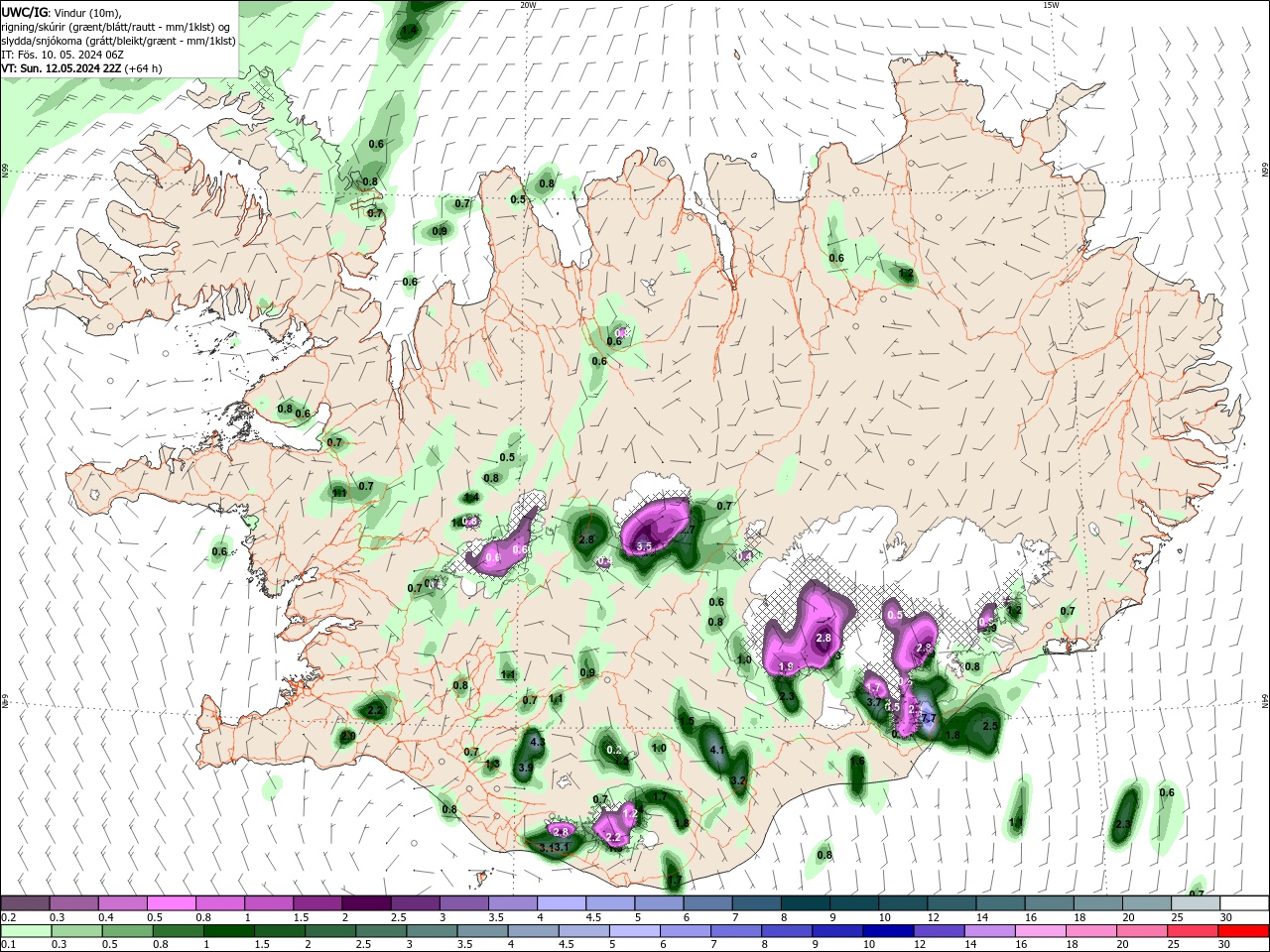Click the snow legend swatch starting at 0.5
Image resolution: width=1270 pixels, height=952 pixels.
pyautogui.click(x=171, y=902)
